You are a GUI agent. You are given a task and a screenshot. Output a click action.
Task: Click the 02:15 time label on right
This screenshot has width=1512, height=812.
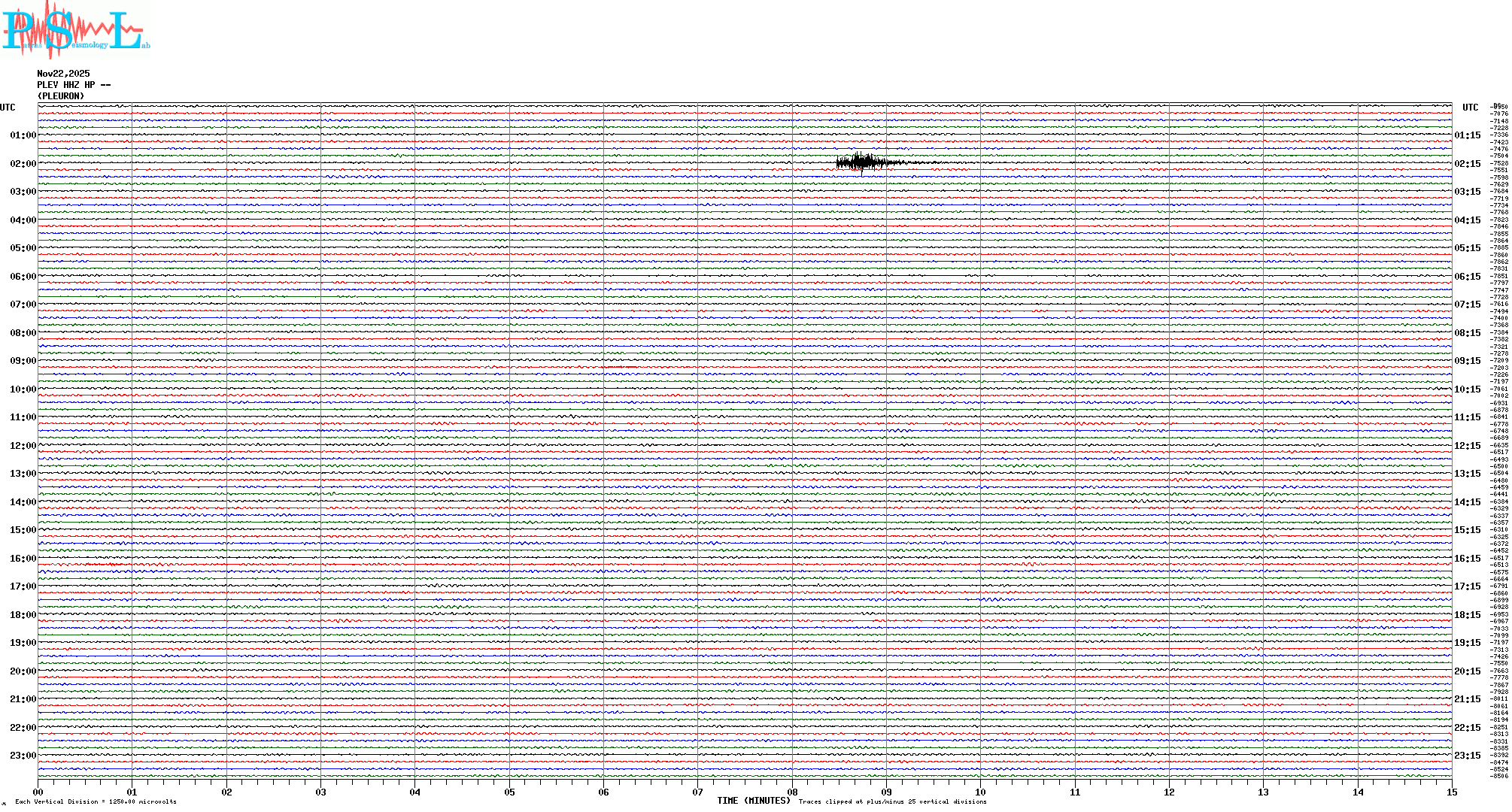(x=1467, y=164)
